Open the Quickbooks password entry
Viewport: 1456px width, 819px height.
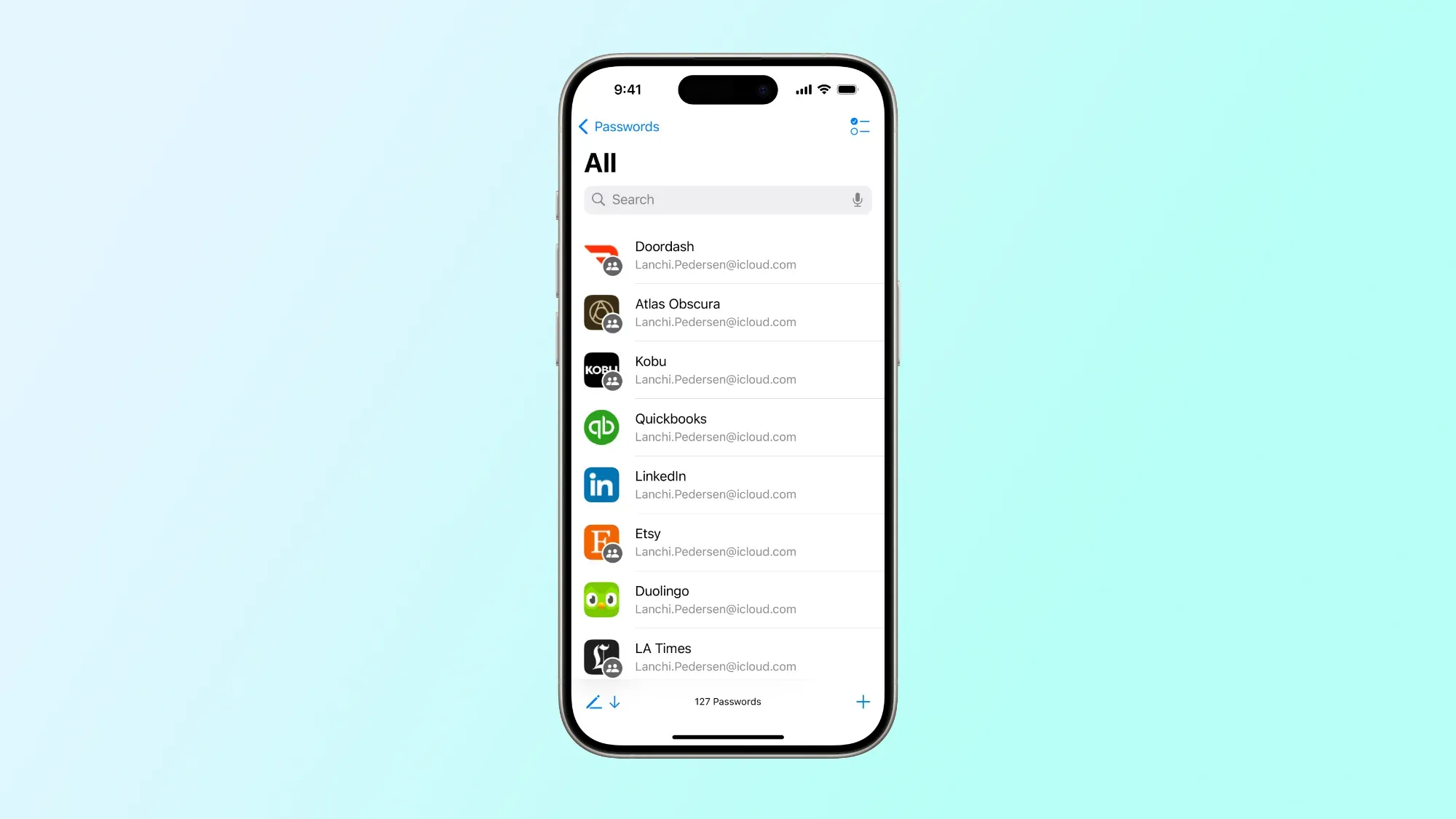[x=728, y=427]
